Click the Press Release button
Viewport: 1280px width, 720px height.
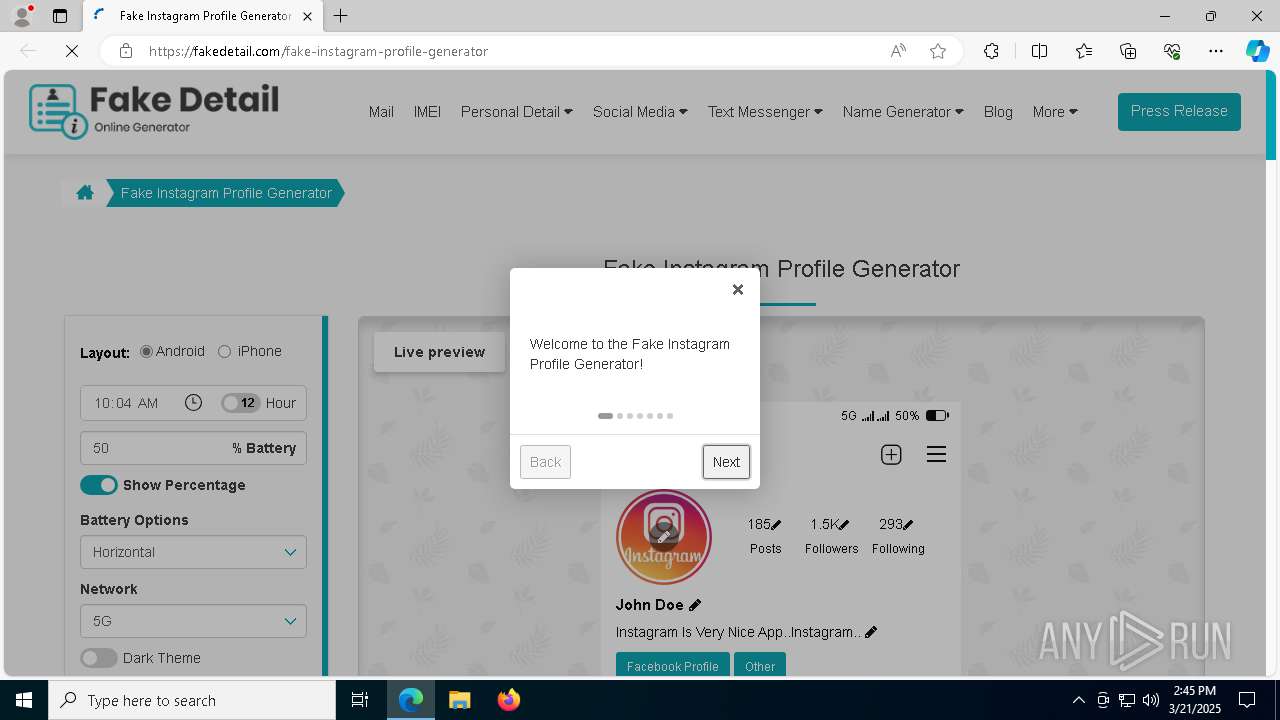tap(1179, 111)
